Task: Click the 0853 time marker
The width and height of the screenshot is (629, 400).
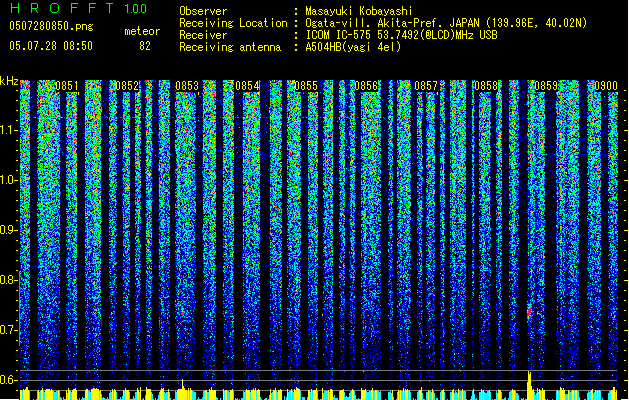Action: [x=187, y=86]
